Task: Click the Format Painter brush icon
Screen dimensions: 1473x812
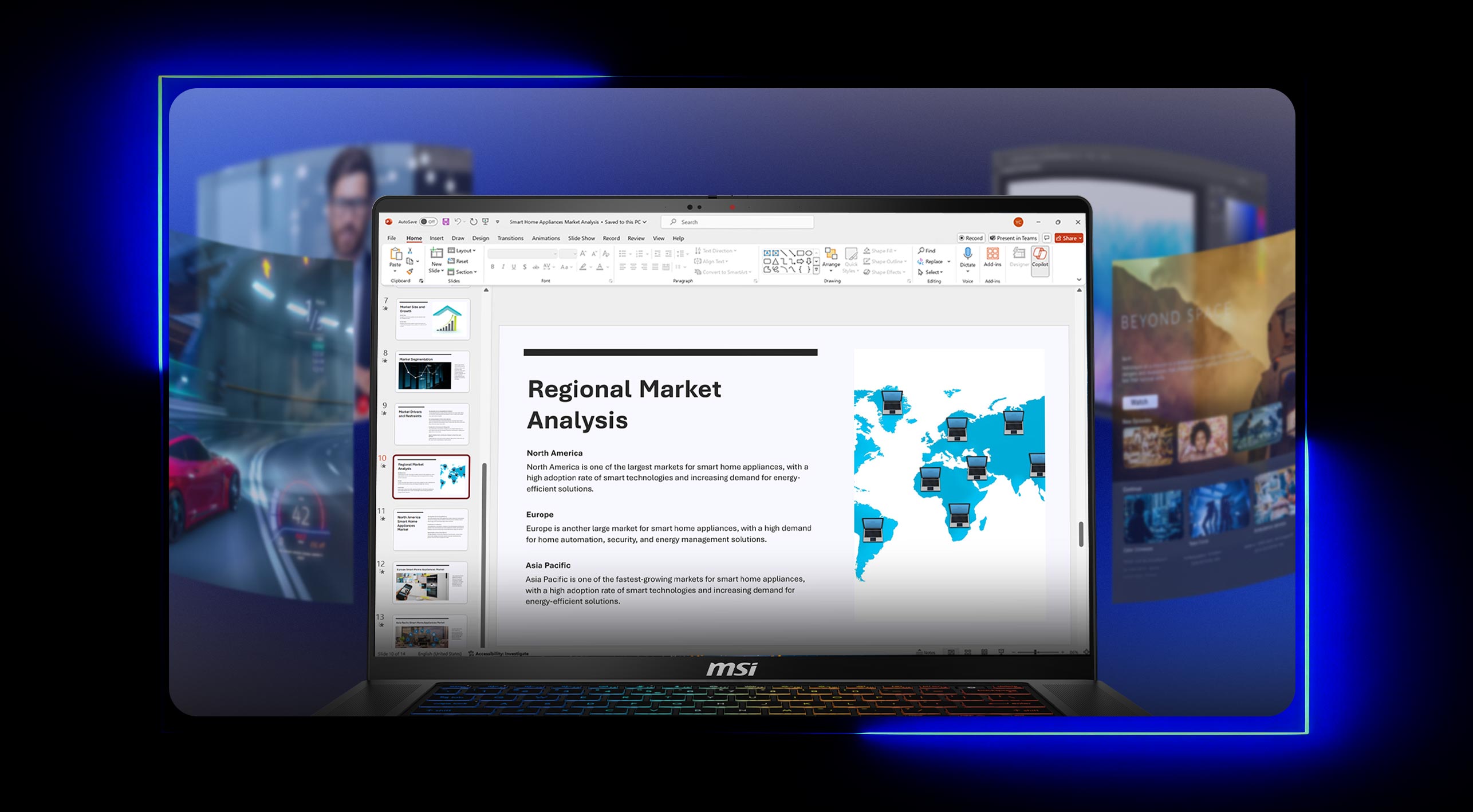Action: point(409,271)
